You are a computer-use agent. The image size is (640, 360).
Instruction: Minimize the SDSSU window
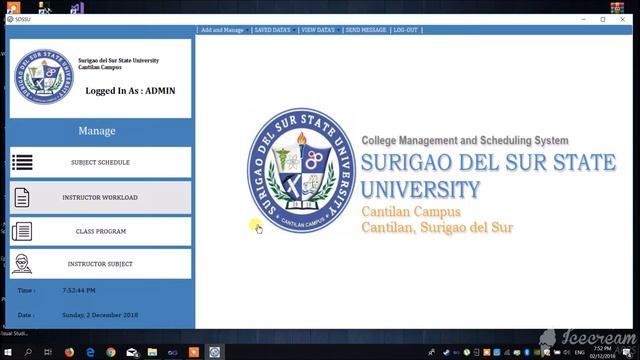pos(583,19)
